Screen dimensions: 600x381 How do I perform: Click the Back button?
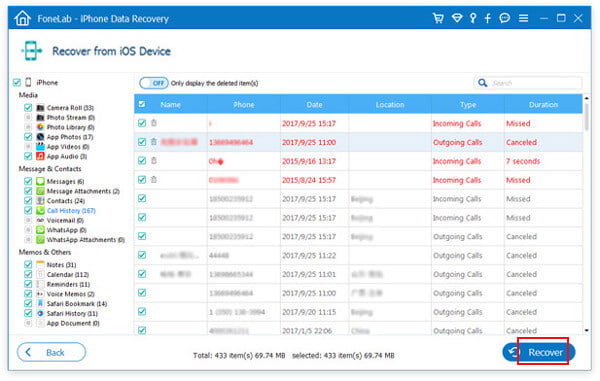[51, 352]
